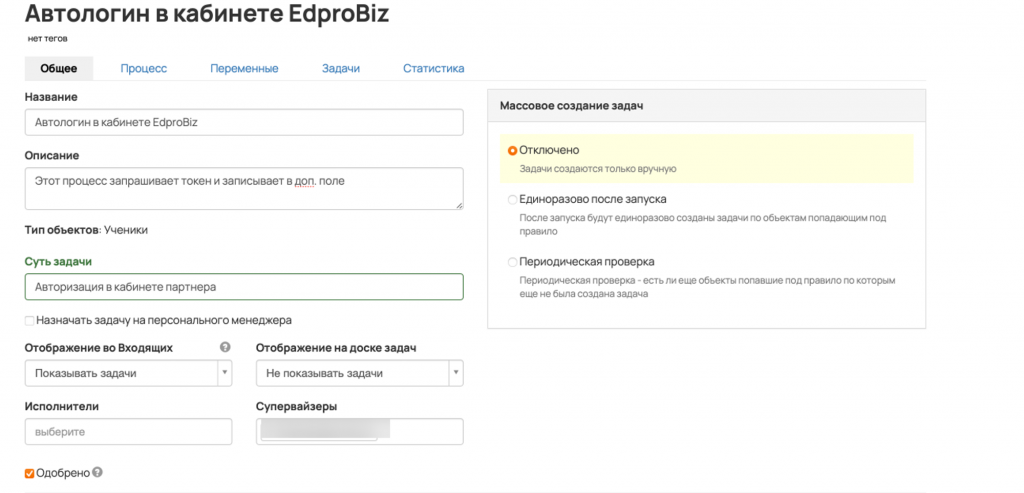Open the Статистика tab
Image resolution: width=1024 pixels, height=493 pixels.
[434, 69]
